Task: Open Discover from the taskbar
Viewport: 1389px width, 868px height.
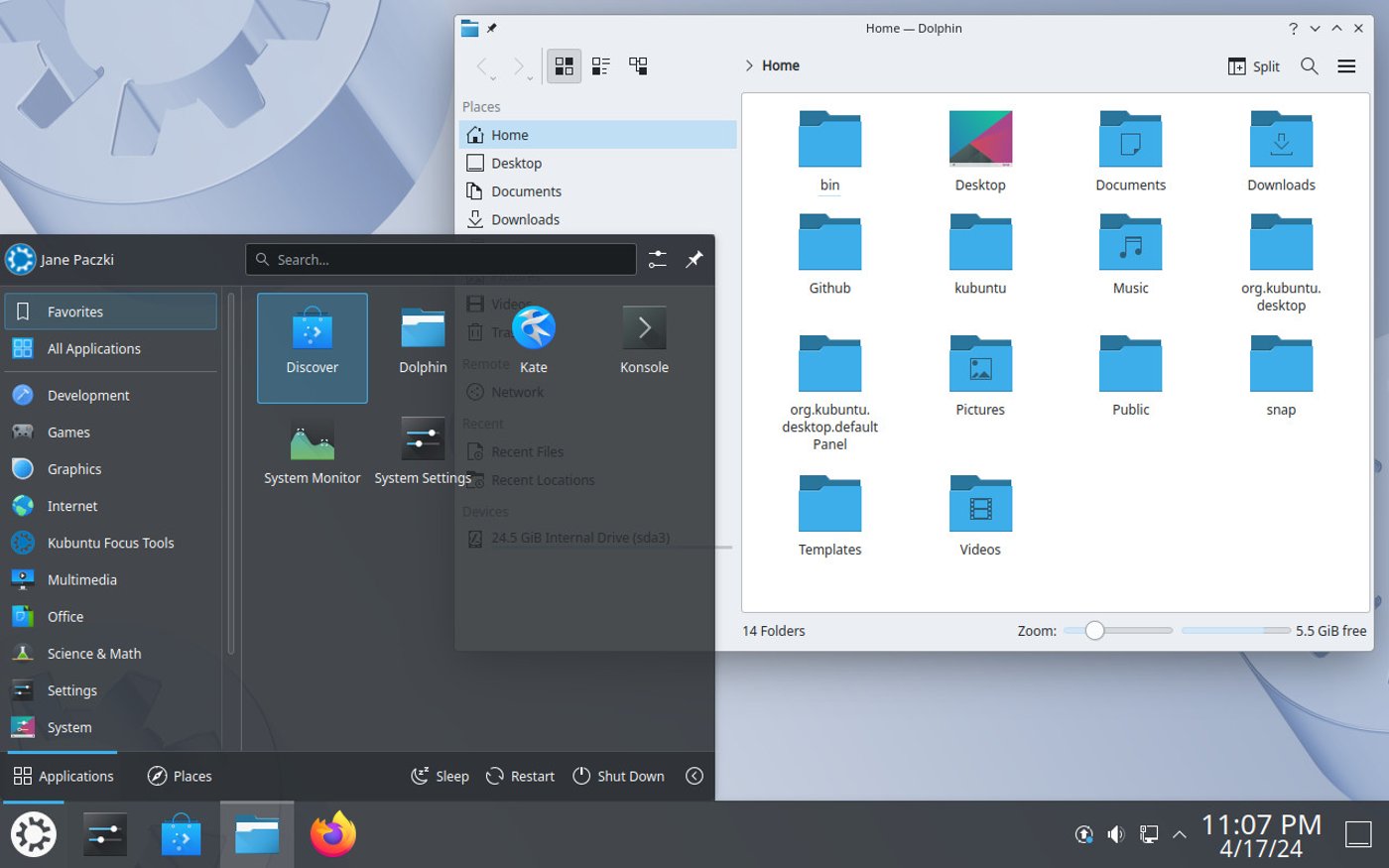Action: pos(181,834)
